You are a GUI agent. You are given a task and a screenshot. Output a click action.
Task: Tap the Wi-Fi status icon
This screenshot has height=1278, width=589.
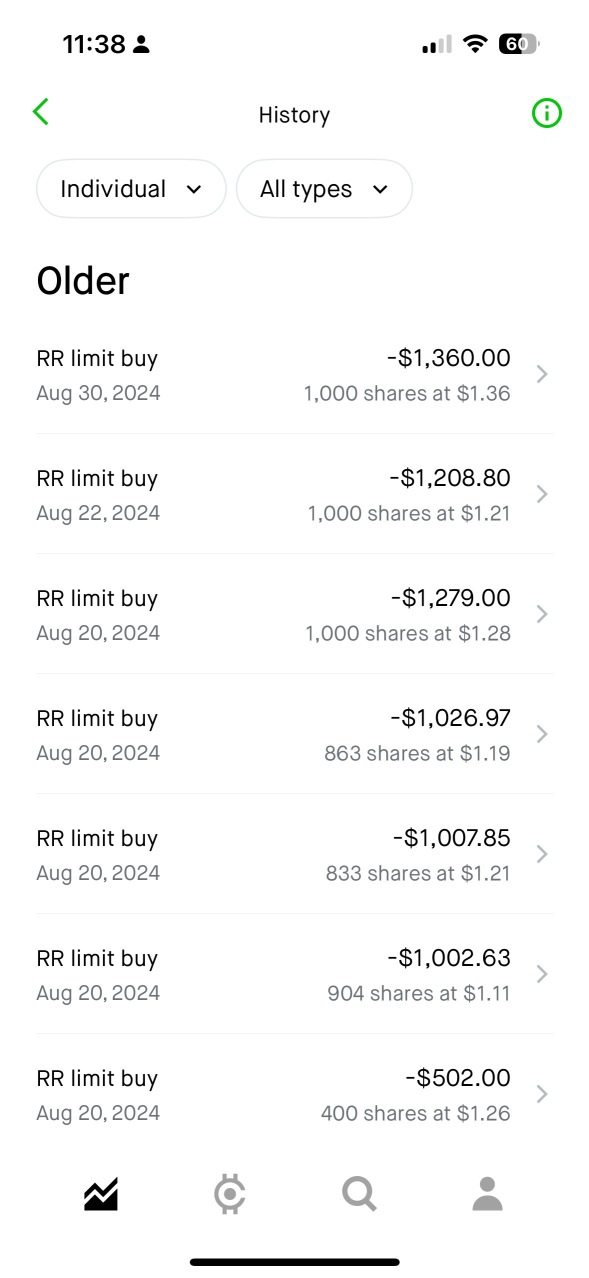(x=476, y=44)
